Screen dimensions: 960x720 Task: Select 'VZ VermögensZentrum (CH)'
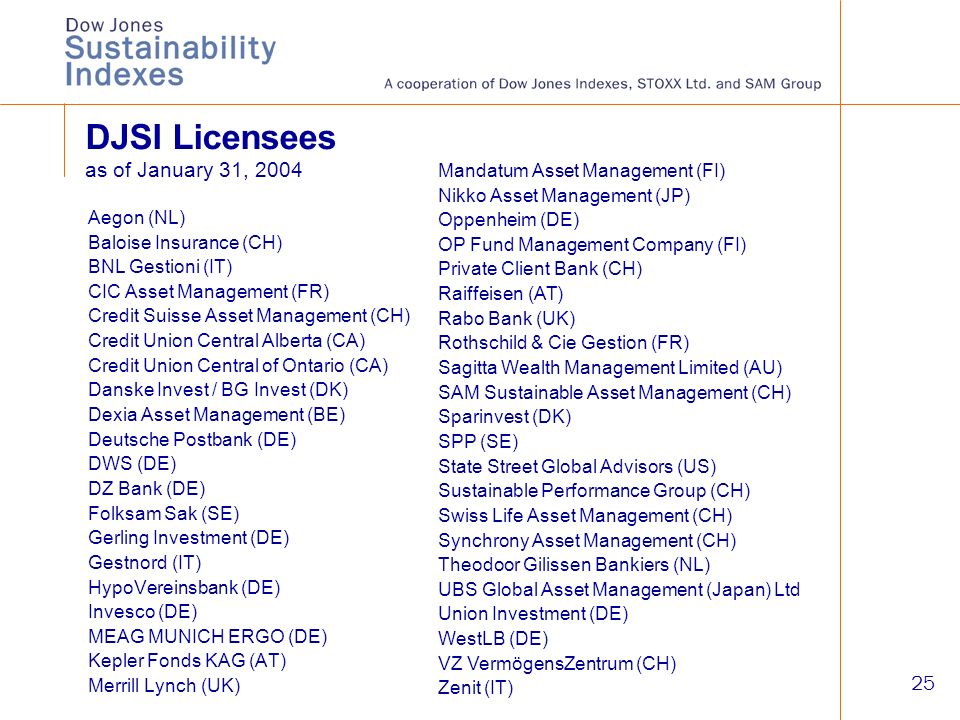click(x=557, y=664)
